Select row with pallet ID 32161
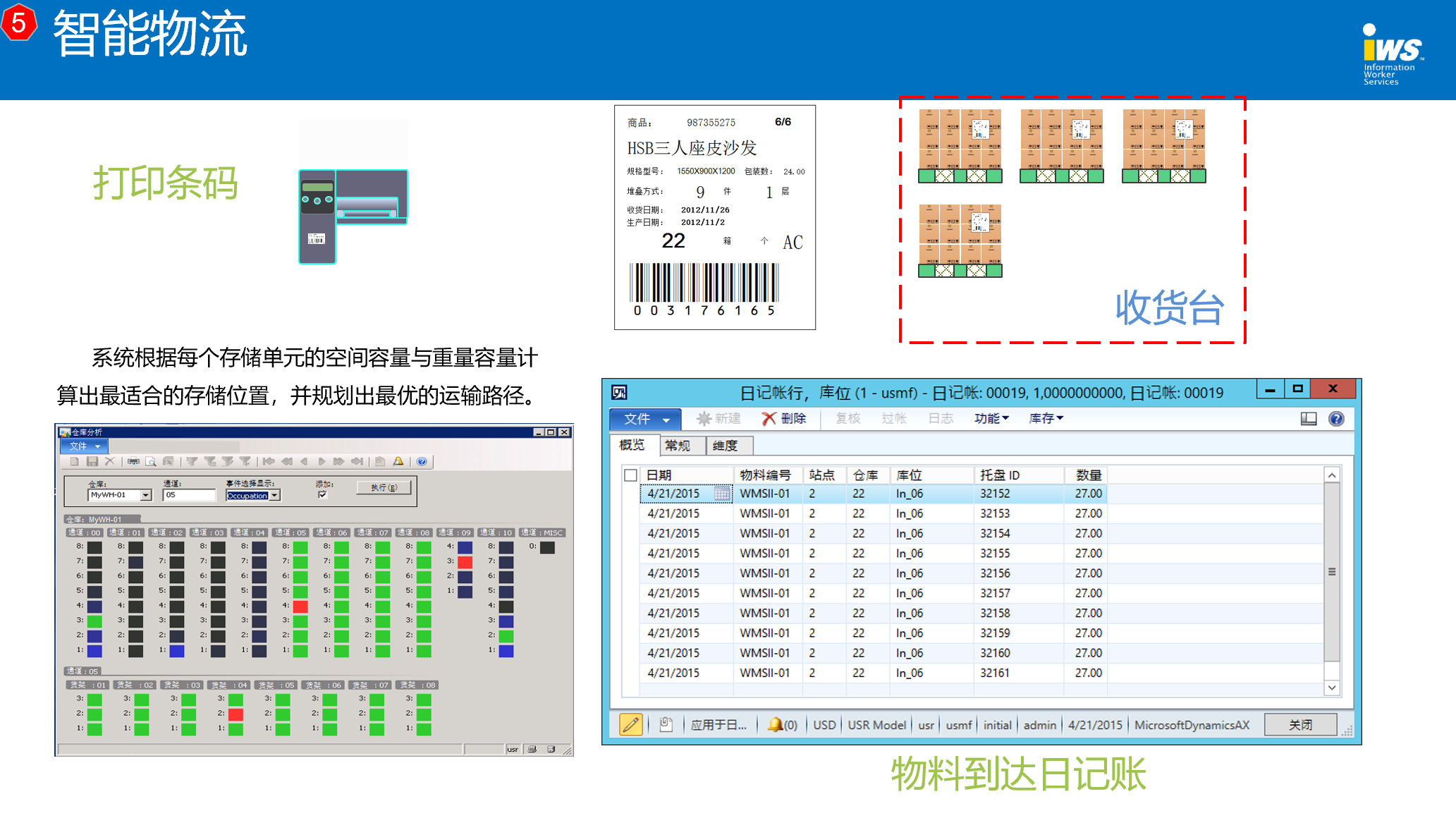This screenshot has height=818, width=1456. pos(873,673)
